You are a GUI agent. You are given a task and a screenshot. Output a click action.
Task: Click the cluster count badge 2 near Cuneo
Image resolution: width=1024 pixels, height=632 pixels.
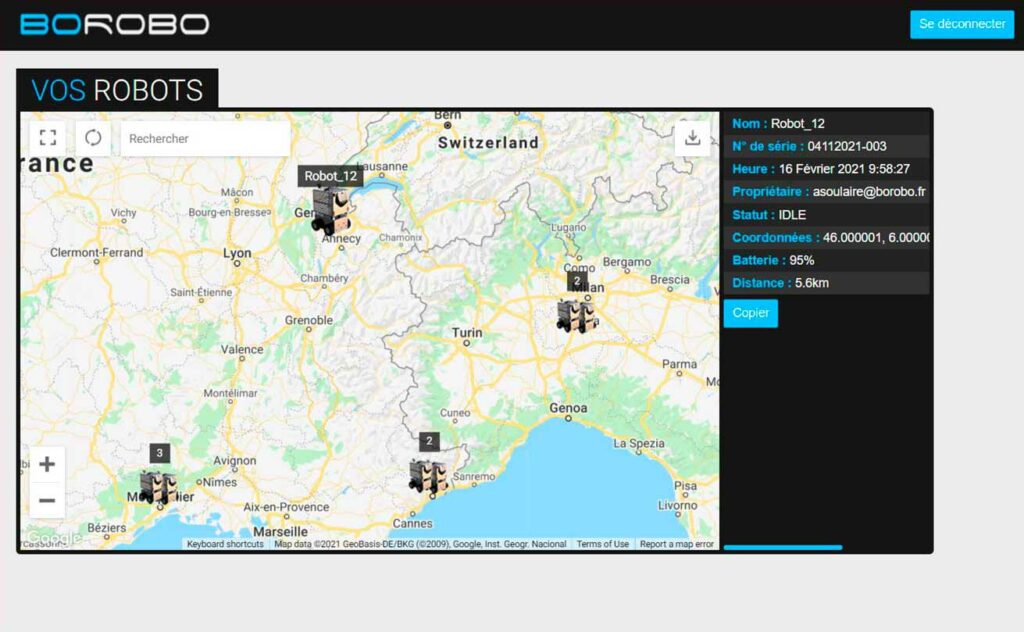tap(429, 441)
